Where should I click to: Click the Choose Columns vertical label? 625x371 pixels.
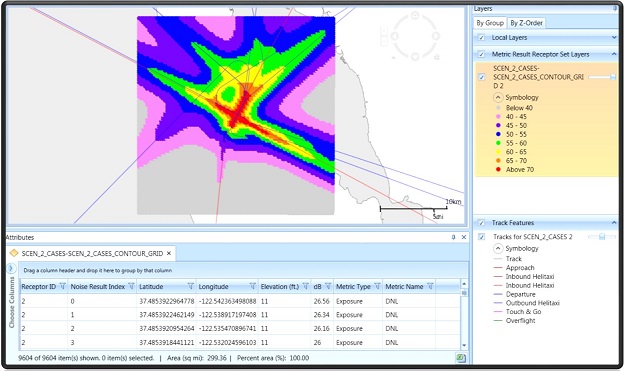coord(12,302)
